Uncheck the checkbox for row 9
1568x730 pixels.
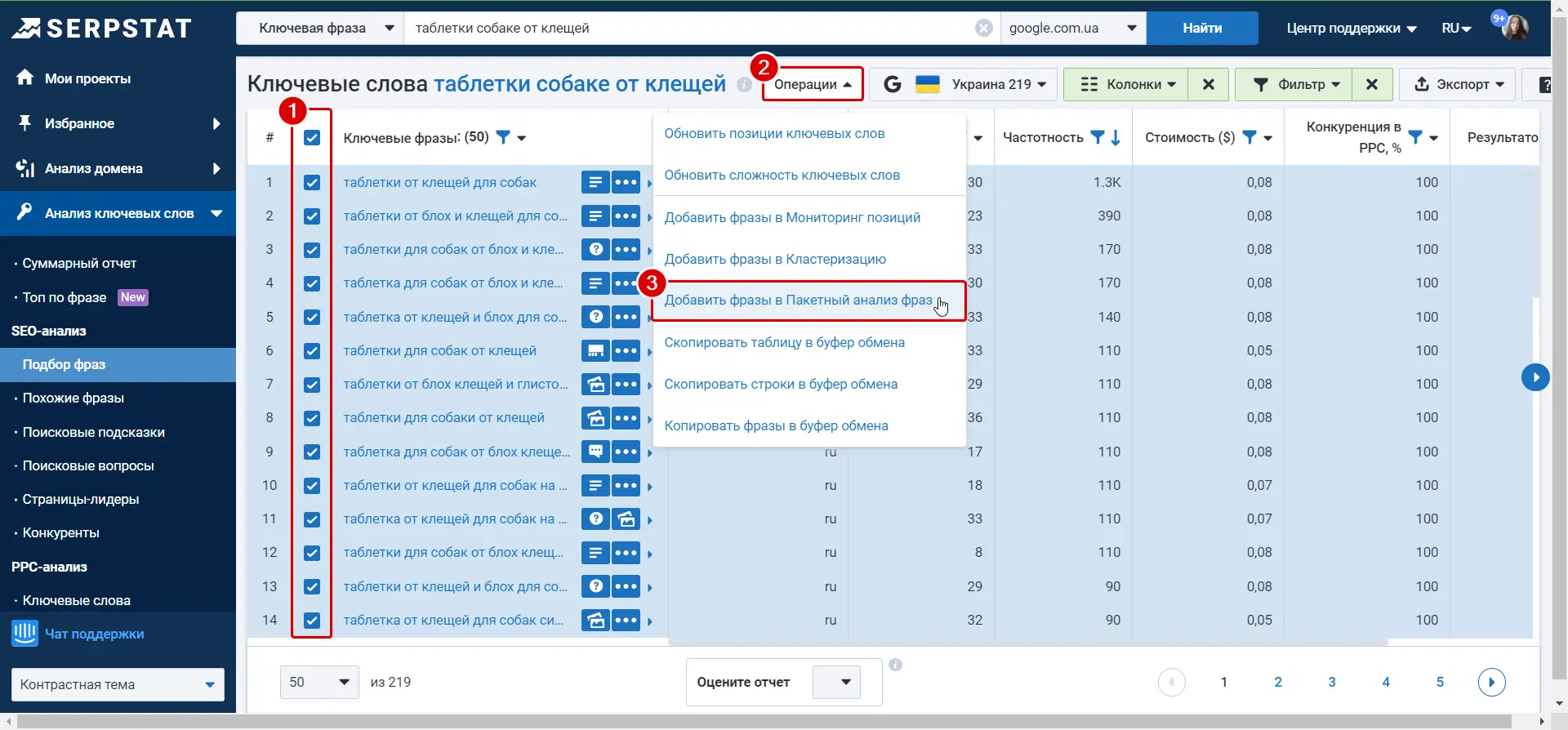coord(312,452)
